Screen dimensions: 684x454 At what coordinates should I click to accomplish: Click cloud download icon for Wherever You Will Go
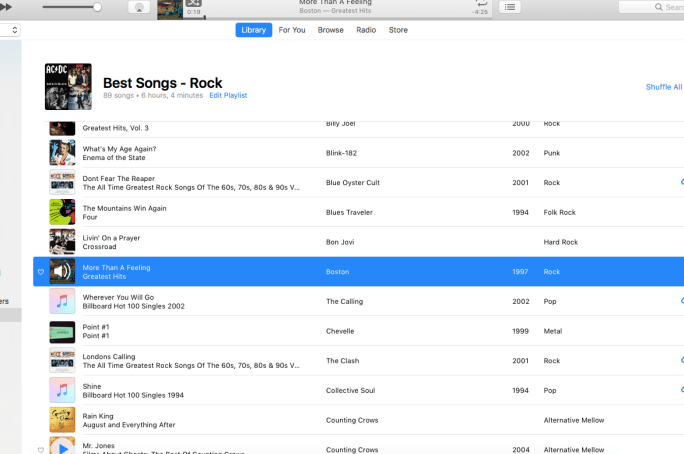pos(681,300)
